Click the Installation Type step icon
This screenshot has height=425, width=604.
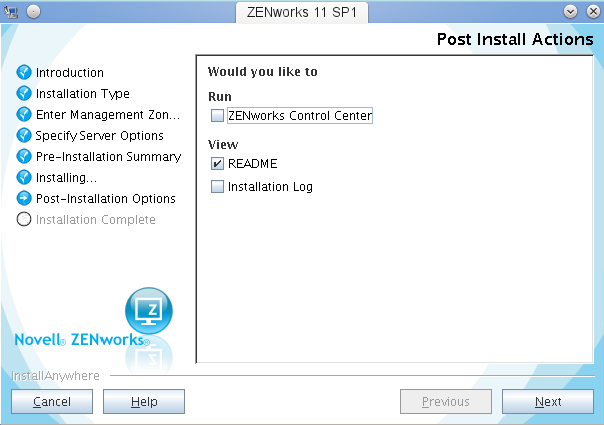point(25,94)
